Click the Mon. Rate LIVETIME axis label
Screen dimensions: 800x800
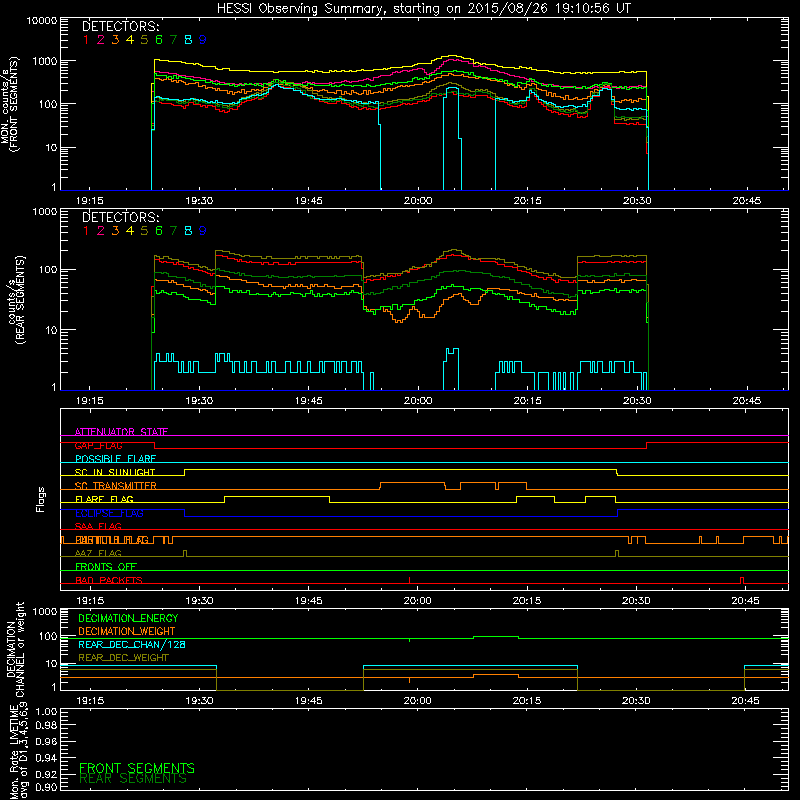[19, 753]
